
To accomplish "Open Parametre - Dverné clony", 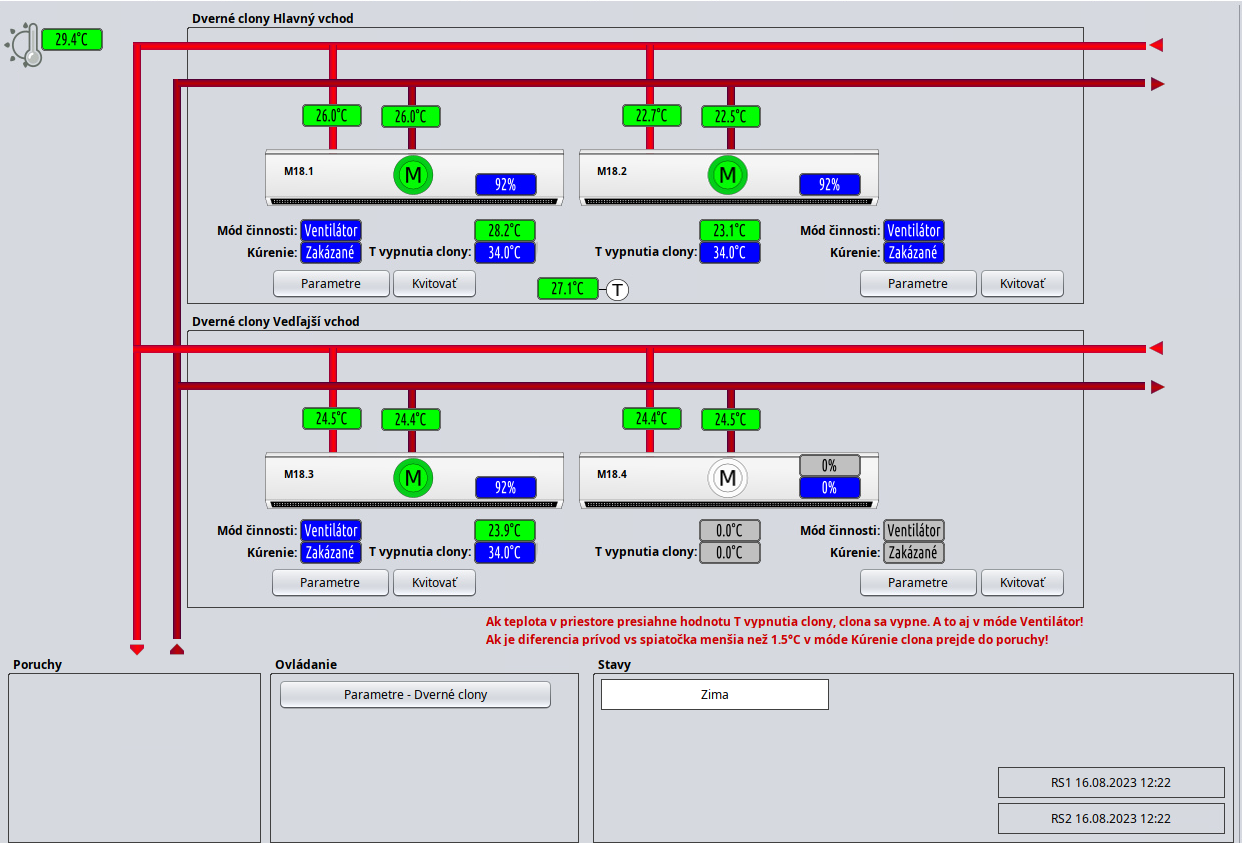I will tap(415, 694).
